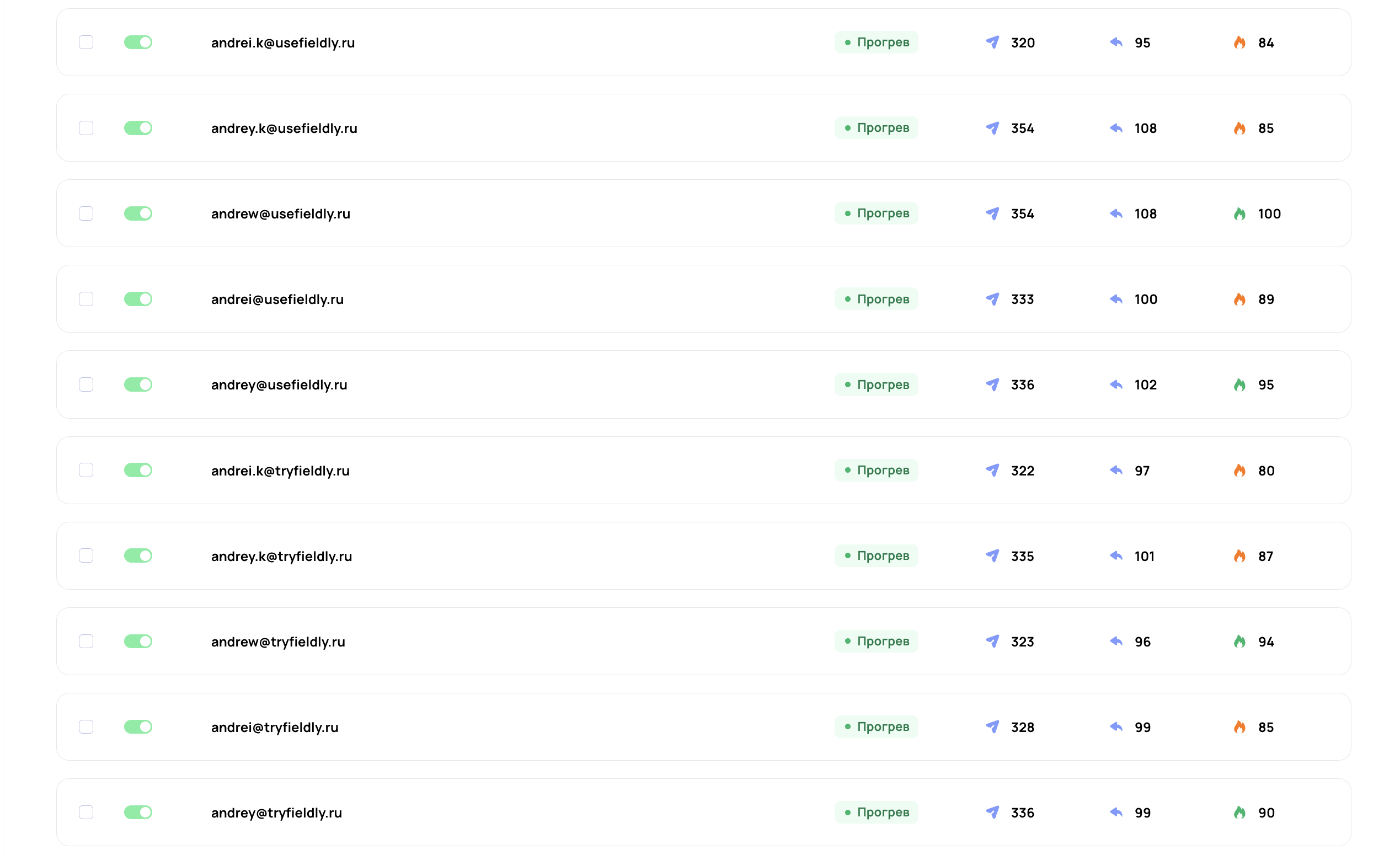Viewport: 1400px width, 855px height.
Task: Turn off the andrei@usefieldly.ru switch
Action: pos(138,300)
